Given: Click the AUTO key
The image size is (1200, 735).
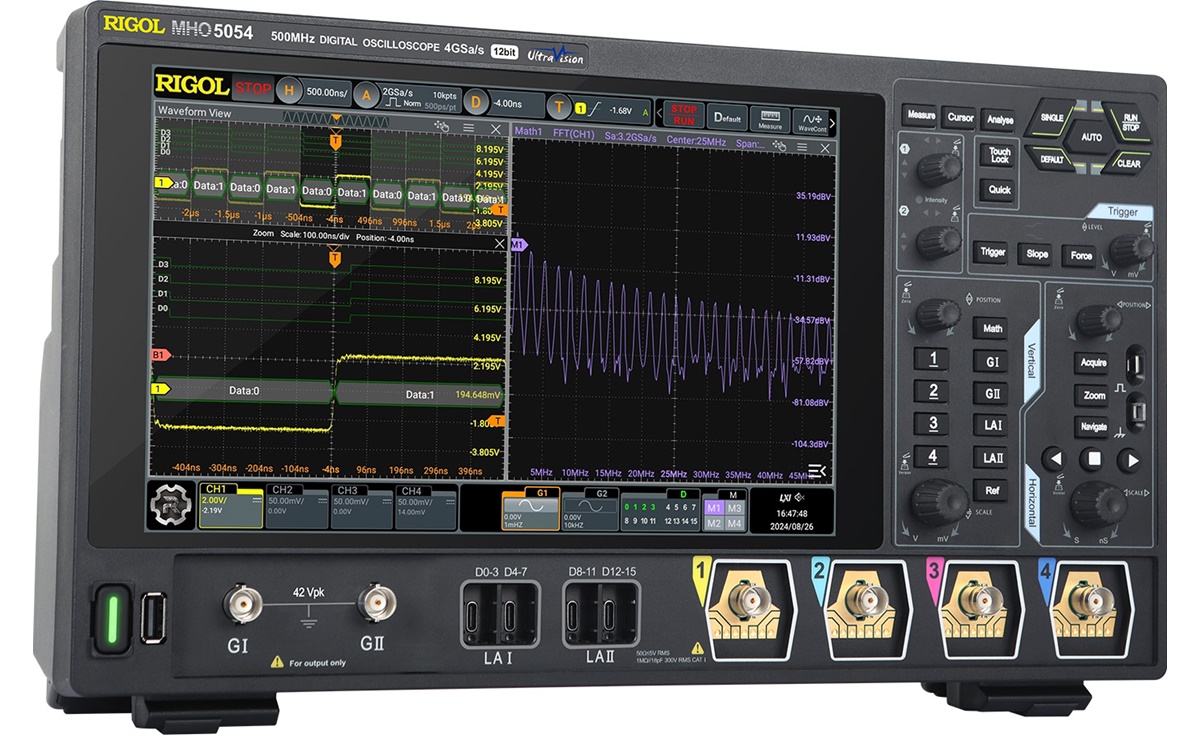Looking at the screenshot, I should click(x=1091, y=137).
